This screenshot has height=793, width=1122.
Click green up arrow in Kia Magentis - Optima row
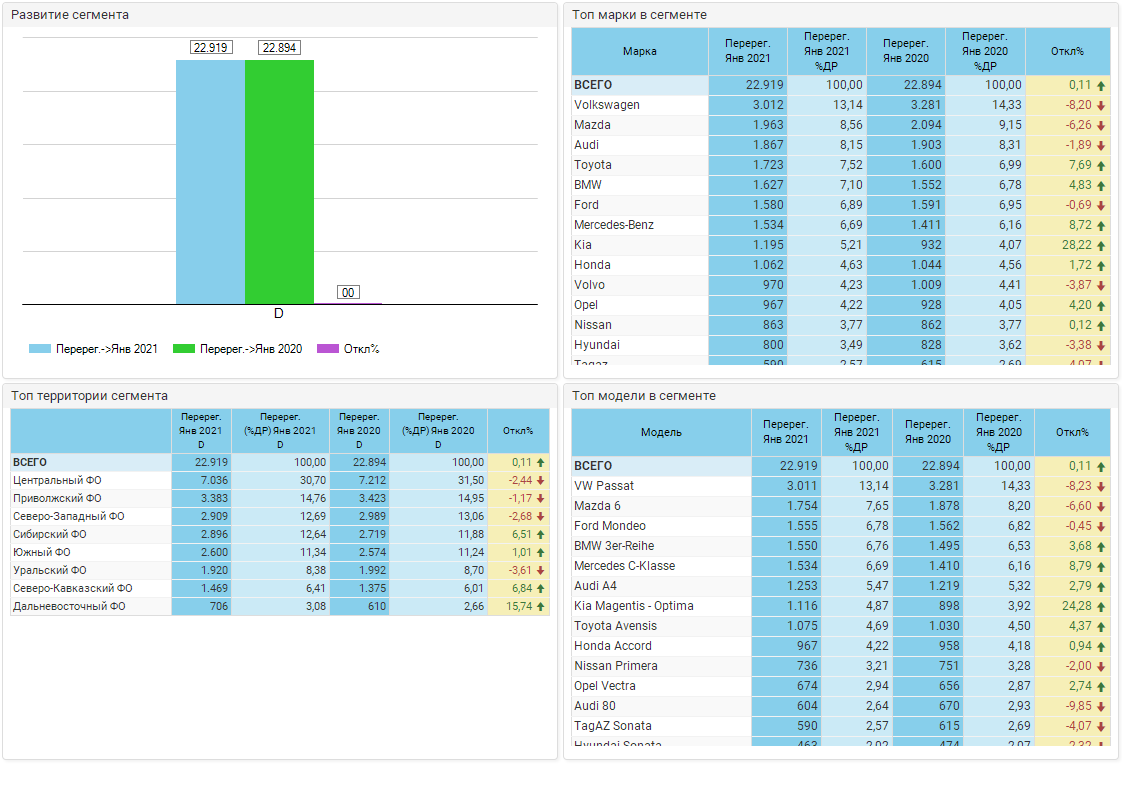pyautogui.click(x=1101, y=606)
